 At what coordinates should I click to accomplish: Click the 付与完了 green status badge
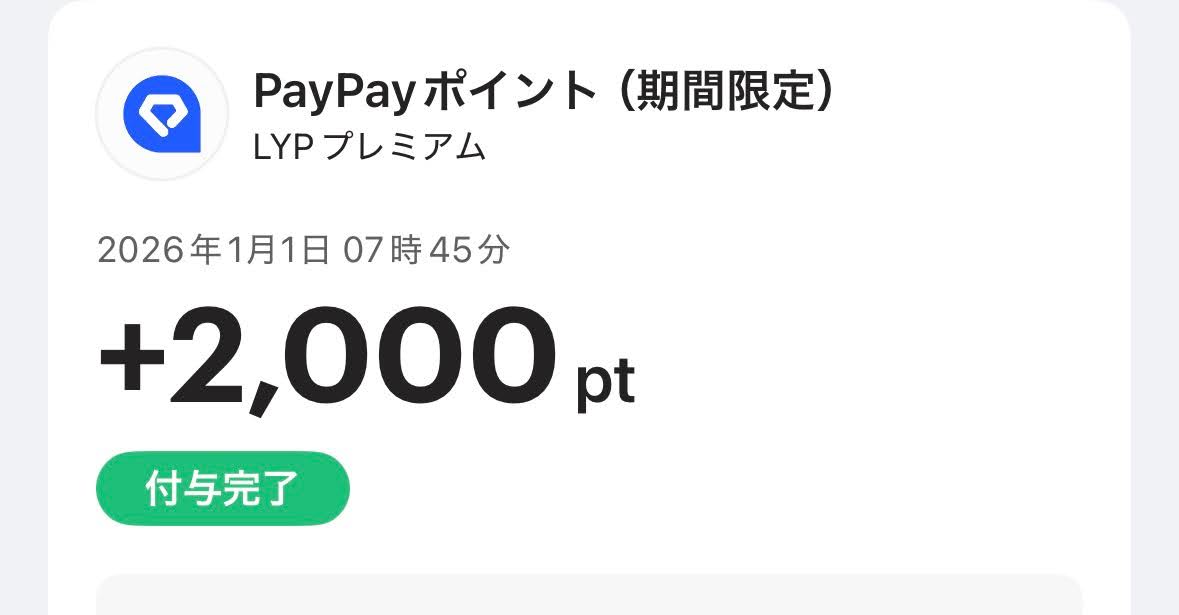click(x=222, y=489)
